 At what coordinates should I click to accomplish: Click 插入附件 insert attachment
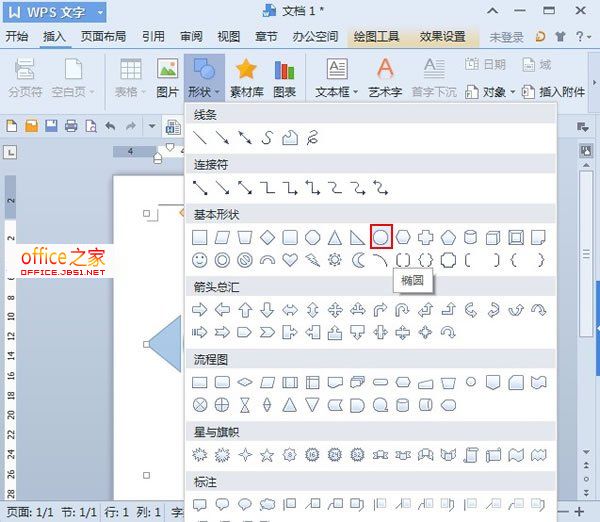point(553,92)
